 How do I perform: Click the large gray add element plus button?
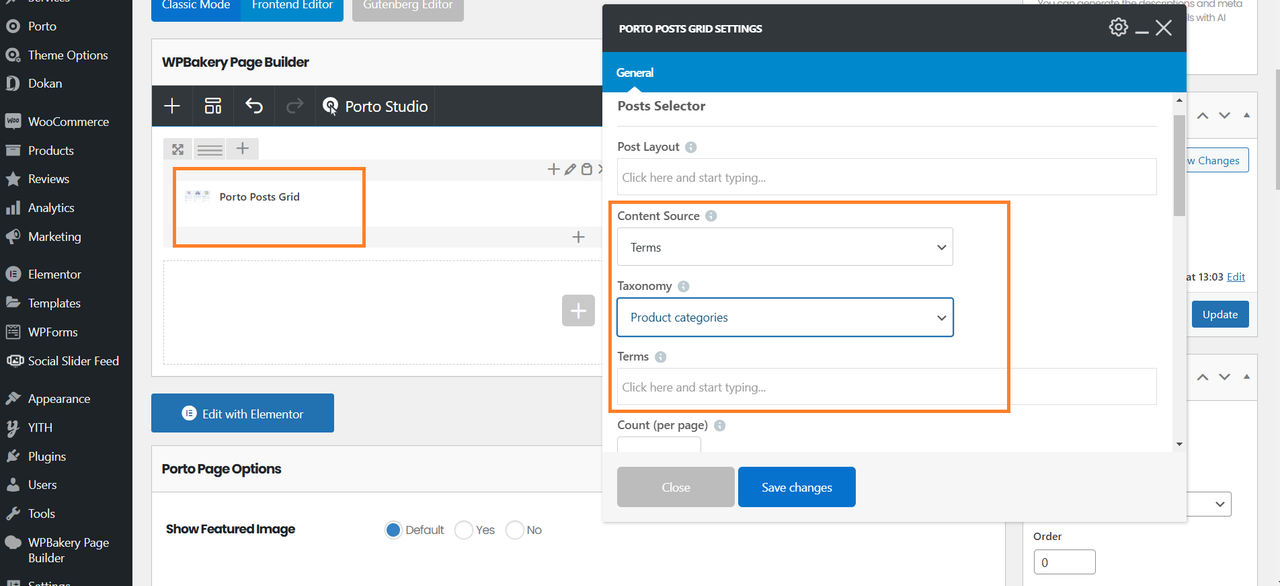(577, 310)
